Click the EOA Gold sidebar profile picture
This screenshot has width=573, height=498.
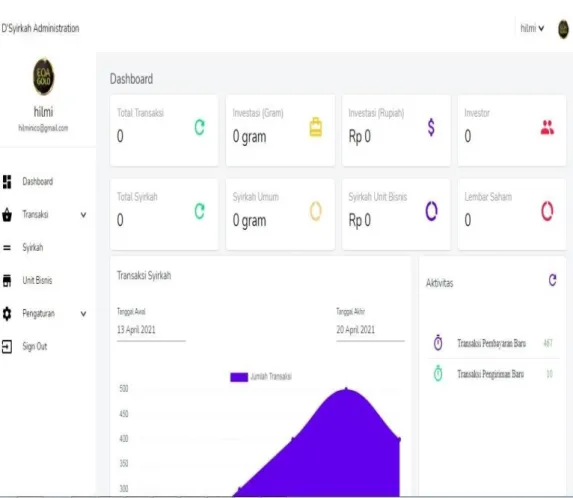tap(43, 77)
